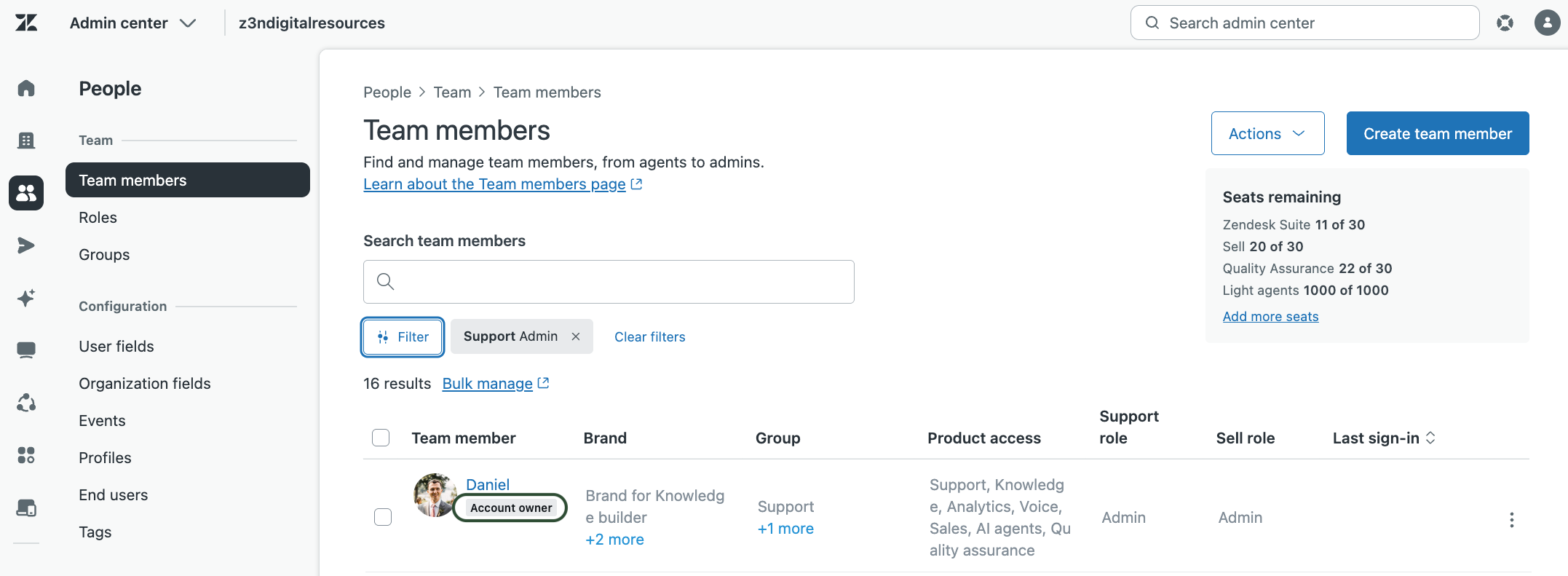
Task: Click the Add more seats link
Action: (1270, 317)
